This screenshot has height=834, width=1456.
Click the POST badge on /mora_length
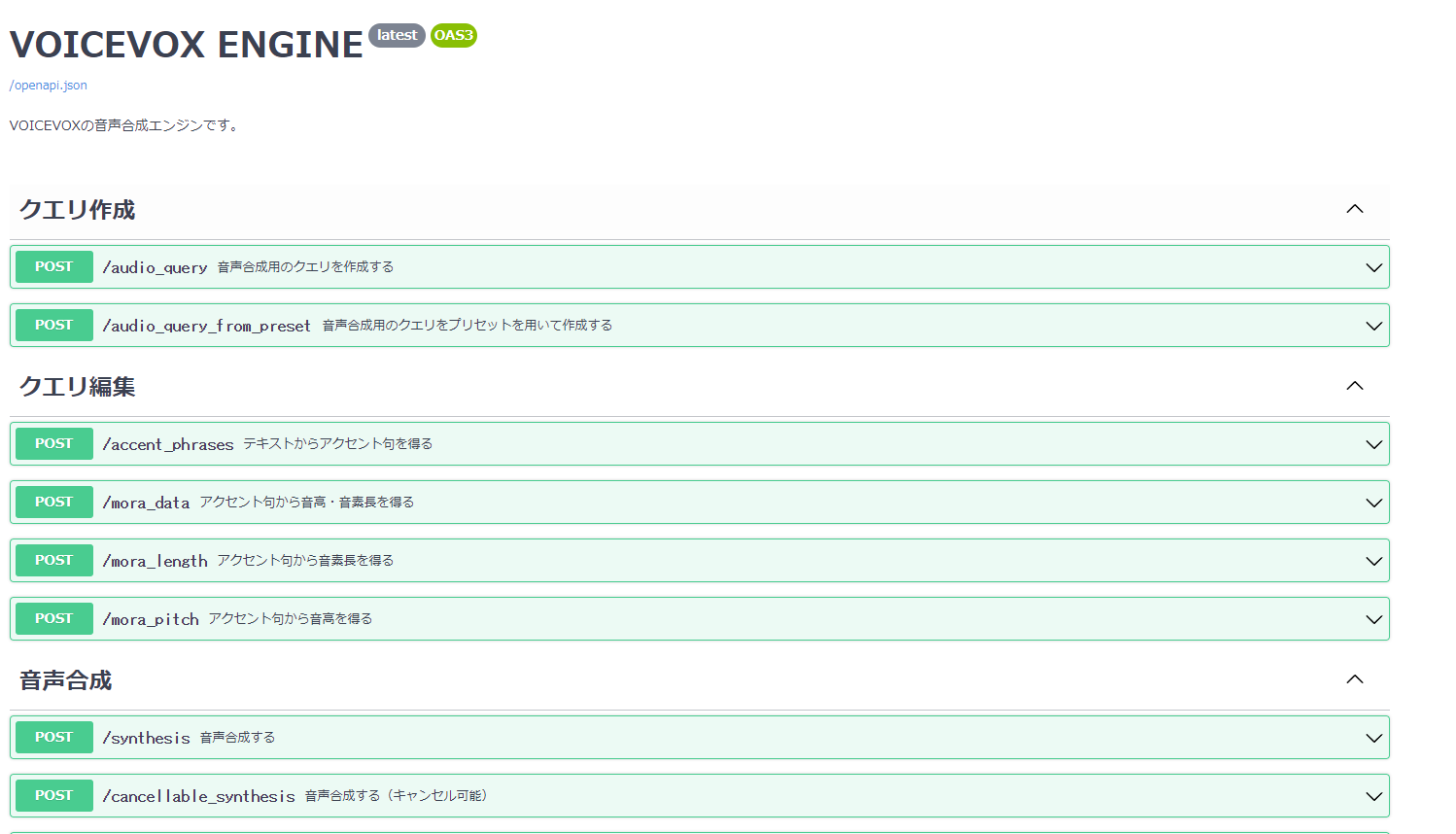pyautogui.click(x=53, y=560)
